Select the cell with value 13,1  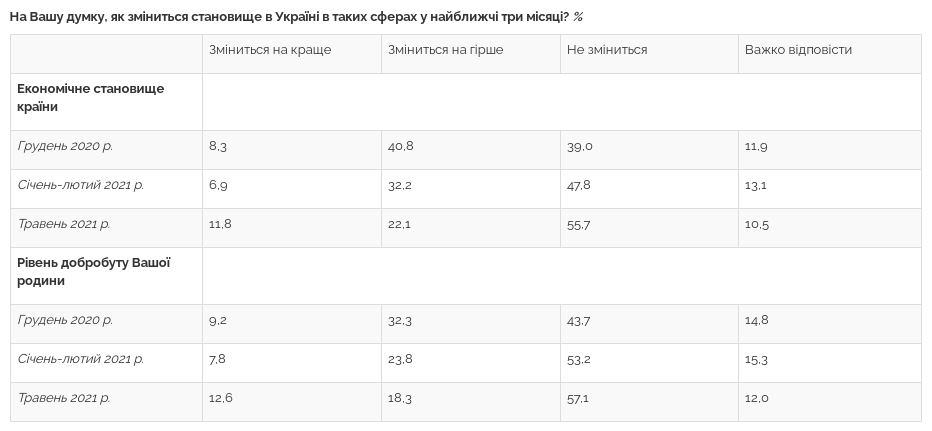756,185
